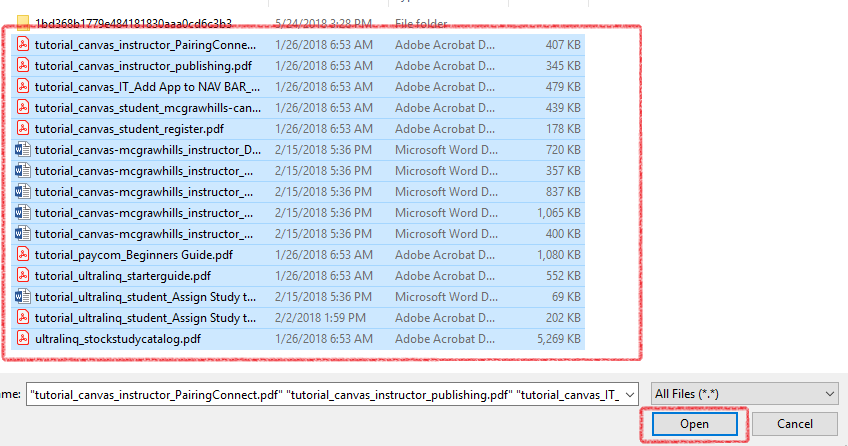Image resolution: width=848 pixels, height=446 pixels.
Task: Click the PDF icon beside tutorial_canvas_instructor_publishing.pdf
Action: click(x=23, y=65)
